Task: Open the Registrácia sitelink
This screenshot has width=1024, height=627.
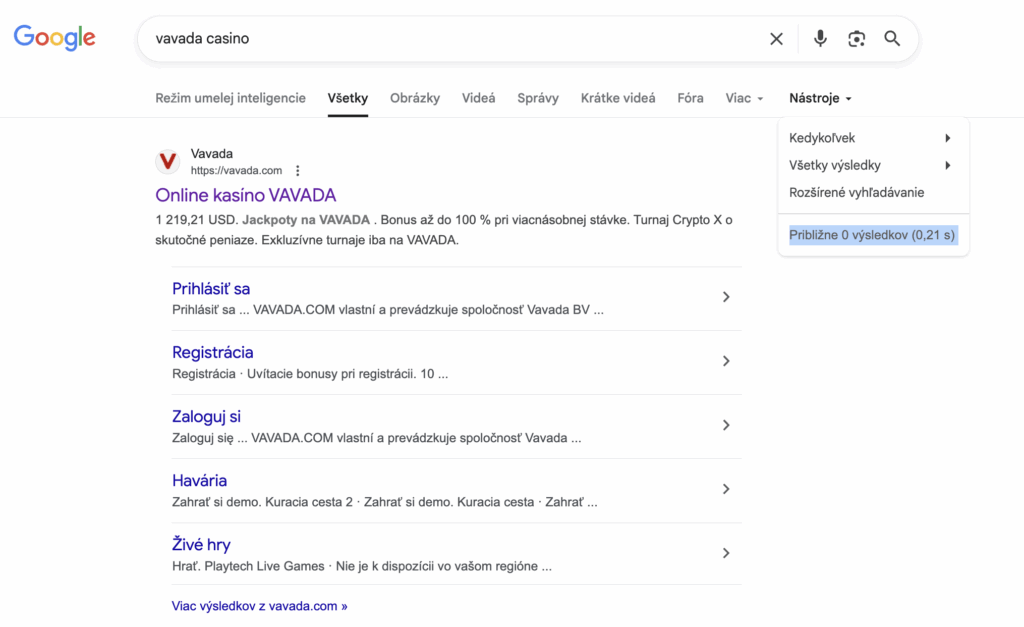Action: 212,352
